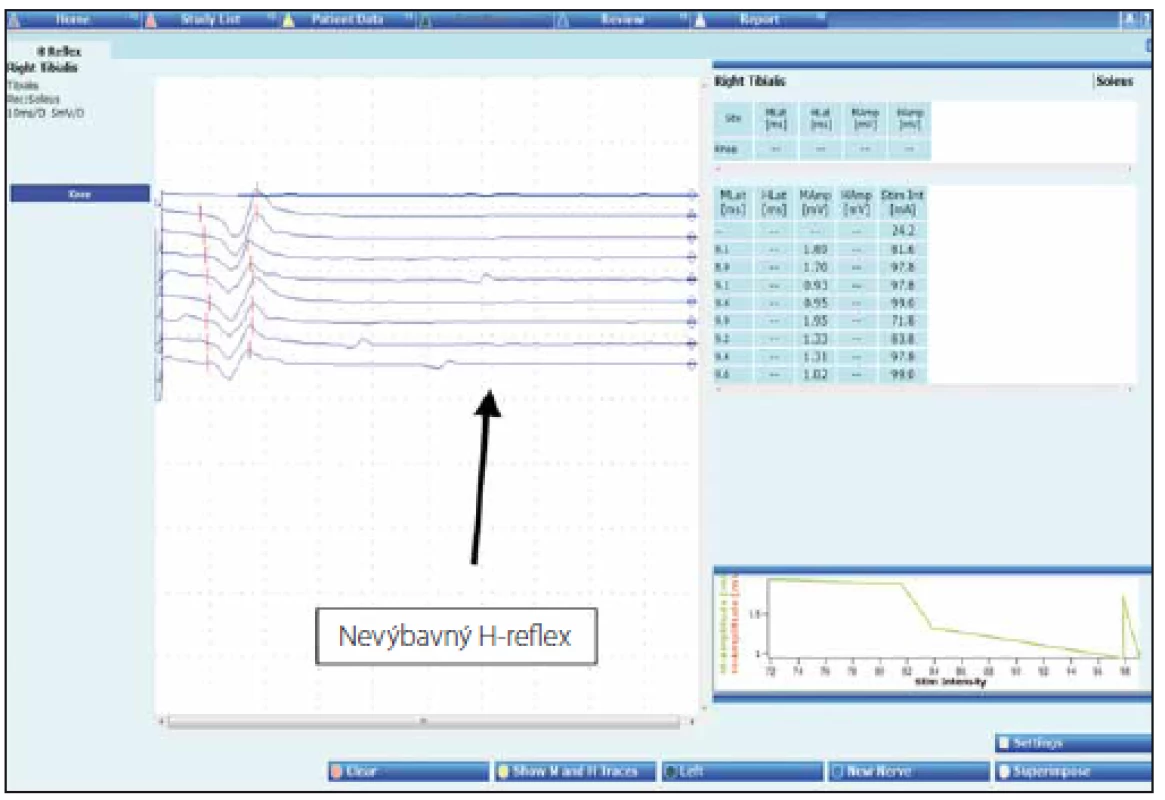Click the Left side button

(743, 772)
